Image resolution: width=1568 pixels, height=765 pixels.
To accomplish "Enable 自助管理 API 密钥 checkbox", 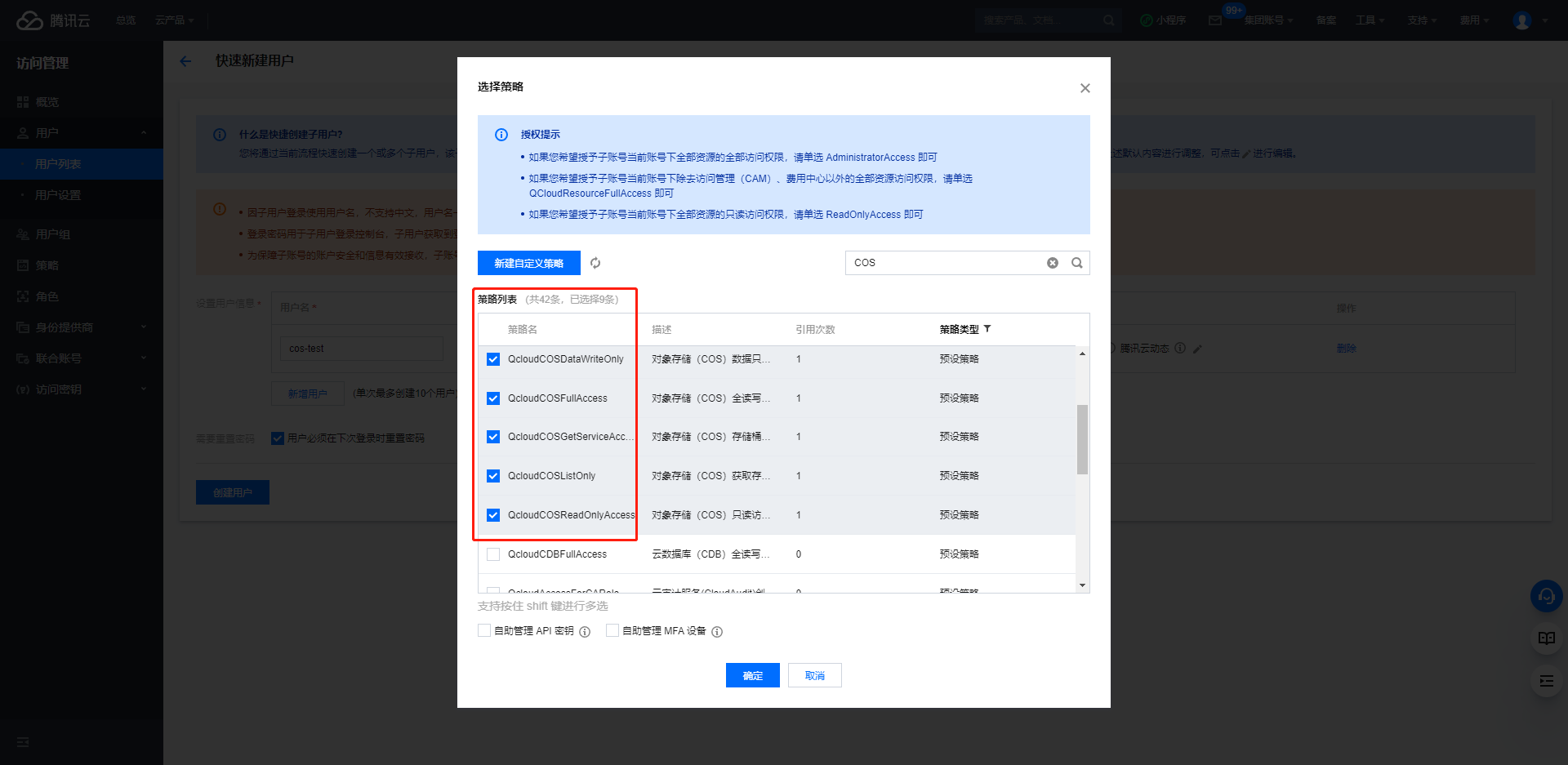I will pos(484,630).
